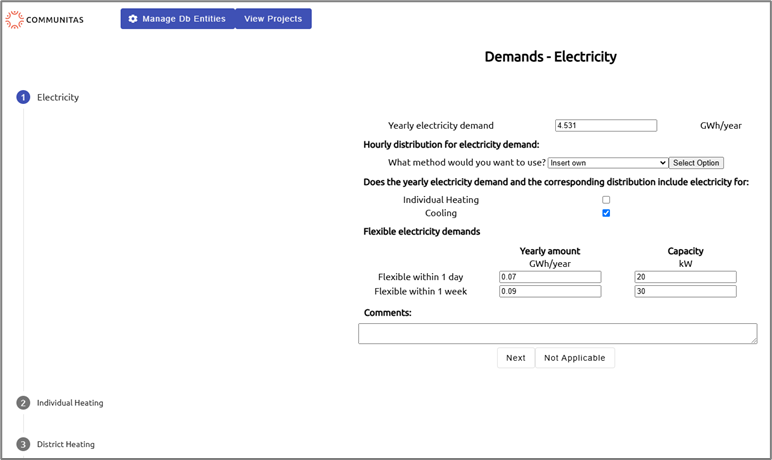The height and width of the screenshot is (460, 772).
Task: Click the gear icon in Manage Db Entities
Action: coord(133,19)
